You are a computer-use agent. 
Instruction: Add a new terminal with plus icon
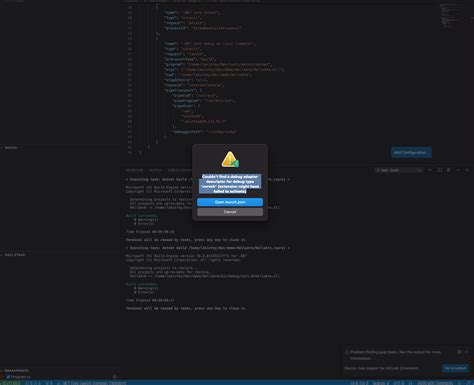430,170
